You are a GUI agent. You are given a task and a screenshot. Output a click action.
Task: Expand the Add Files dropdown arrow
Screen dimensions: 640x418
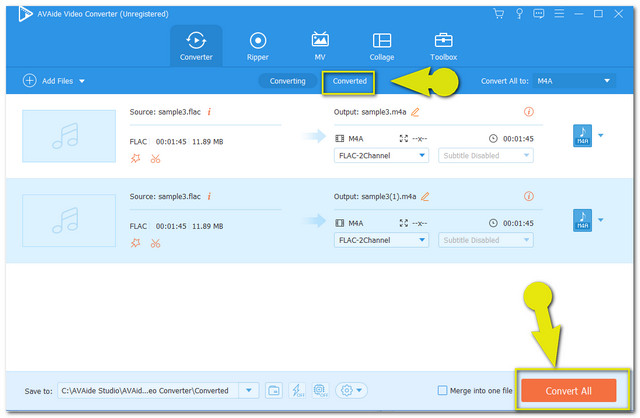(x=82, y=81)
